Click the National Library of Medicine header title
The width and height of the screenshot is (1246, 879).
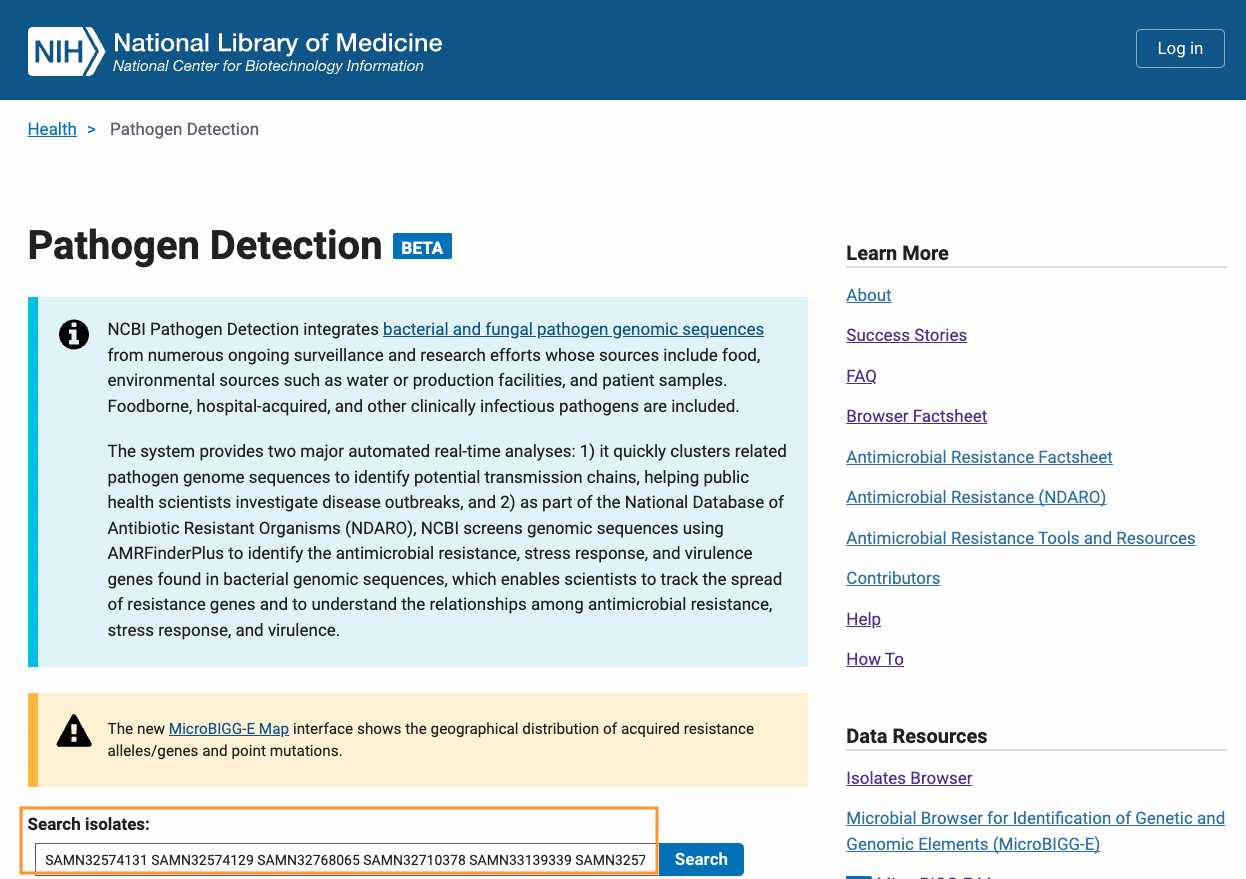[278, 43]
